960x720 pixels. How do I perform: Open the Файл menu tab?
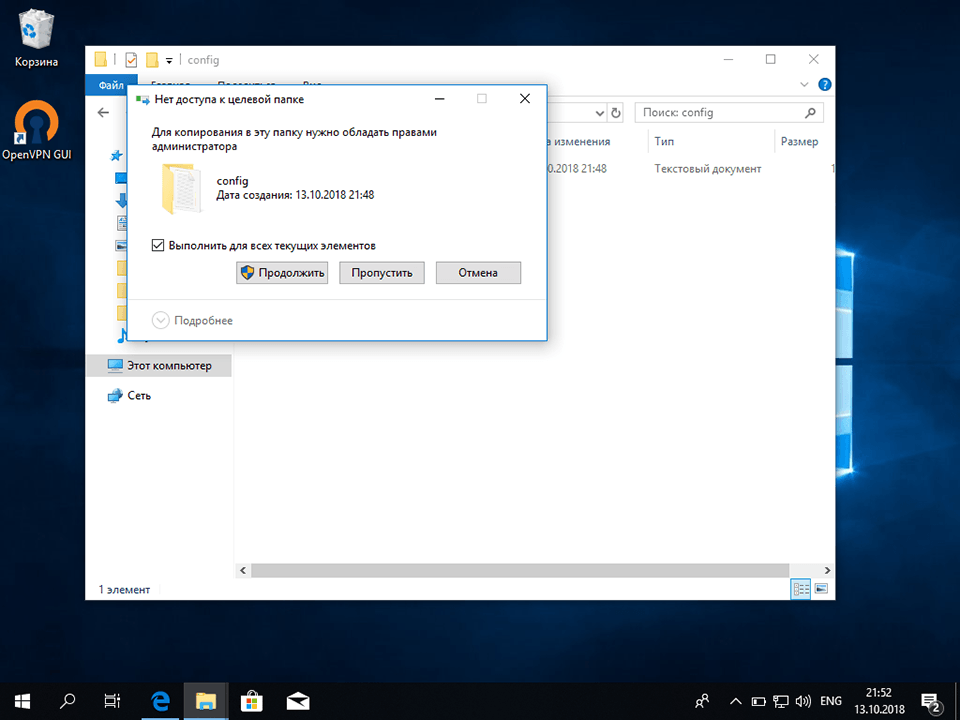pos(111,84)
